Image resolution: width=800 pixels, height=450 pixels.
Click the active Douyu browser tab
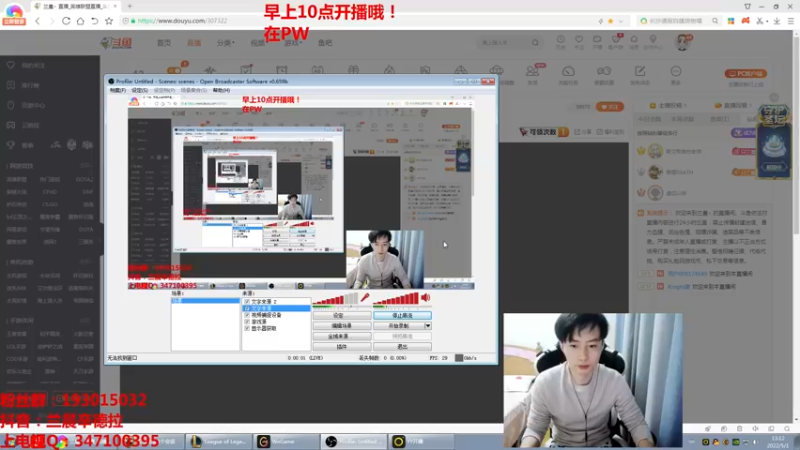coord(76,6)
